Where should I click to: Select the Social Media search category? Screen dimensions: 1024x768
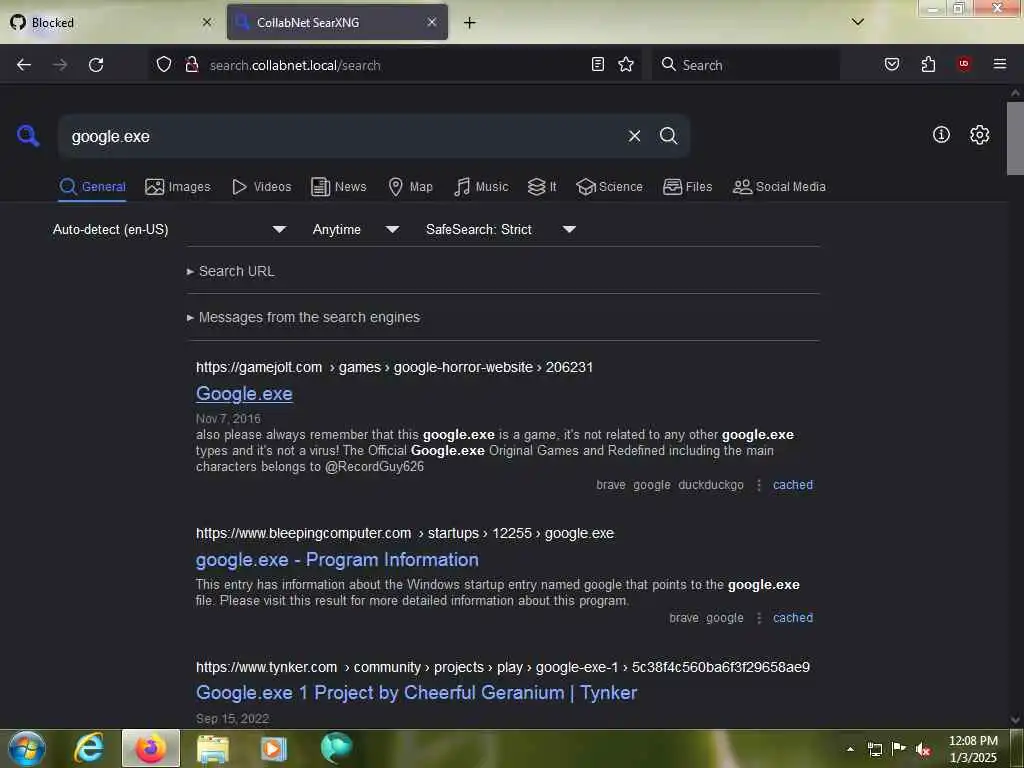coord(779,187)
